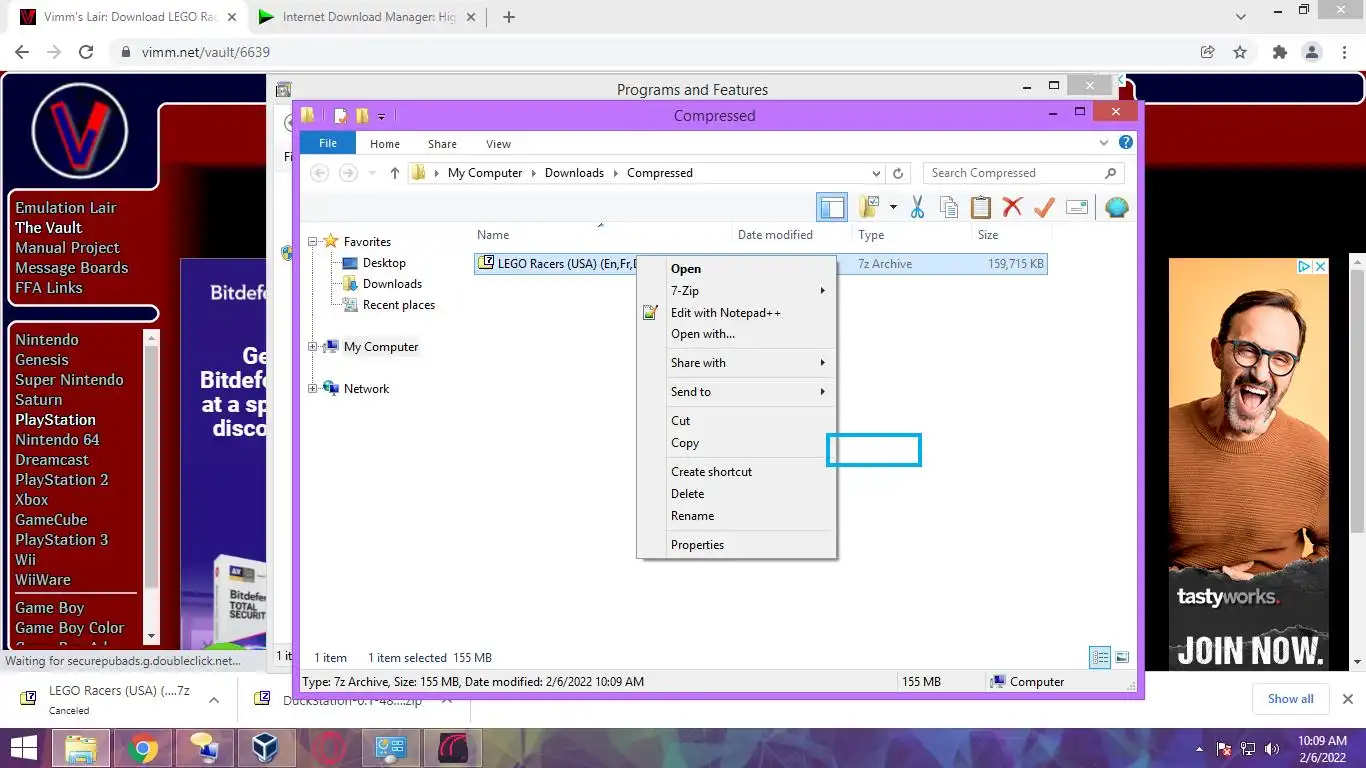Click the red X Delete toolbar icon
The height and width of the screenshot is (768, 1366).
click(x=1013, y=207)
